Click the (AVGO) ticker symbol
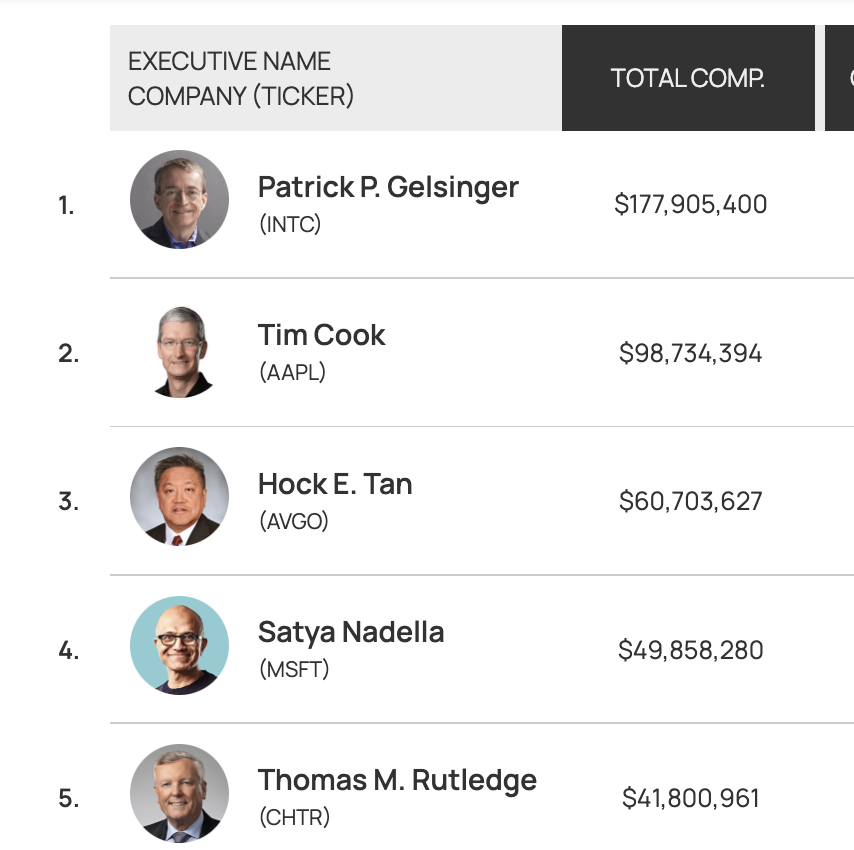 293,521
